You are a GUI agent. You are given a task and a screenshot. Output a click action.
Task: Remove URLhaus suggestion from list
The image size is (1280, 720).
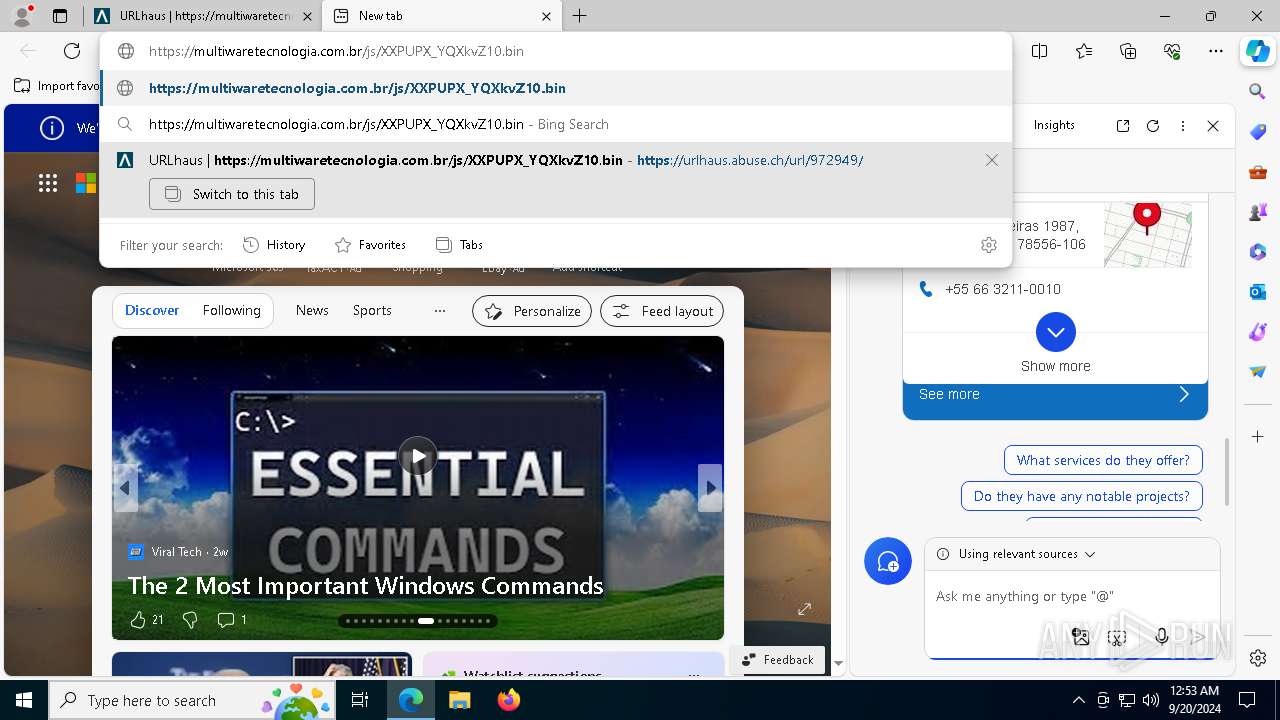(991, 160)
